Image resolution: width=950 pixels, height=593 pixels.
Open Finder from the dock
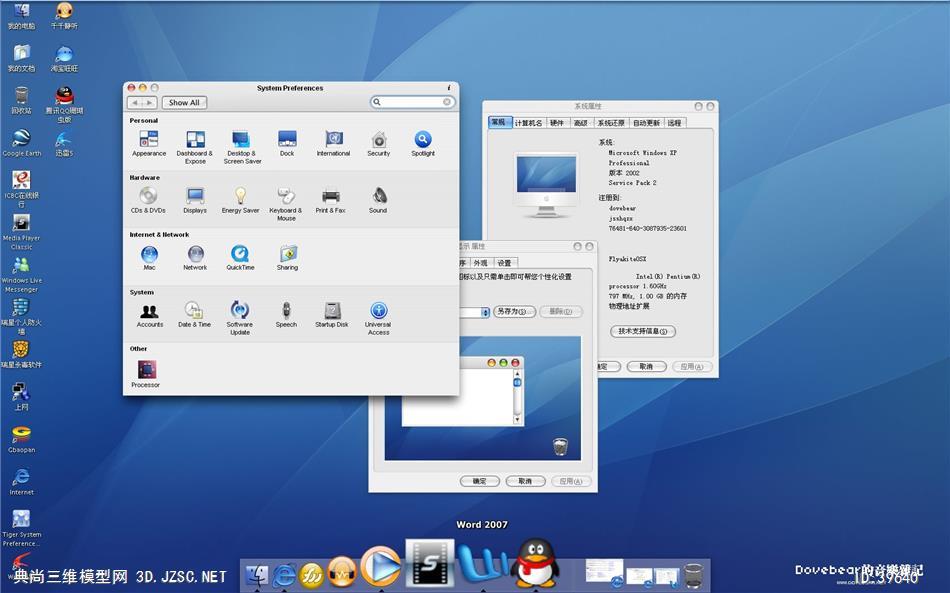tap(257, 574)
